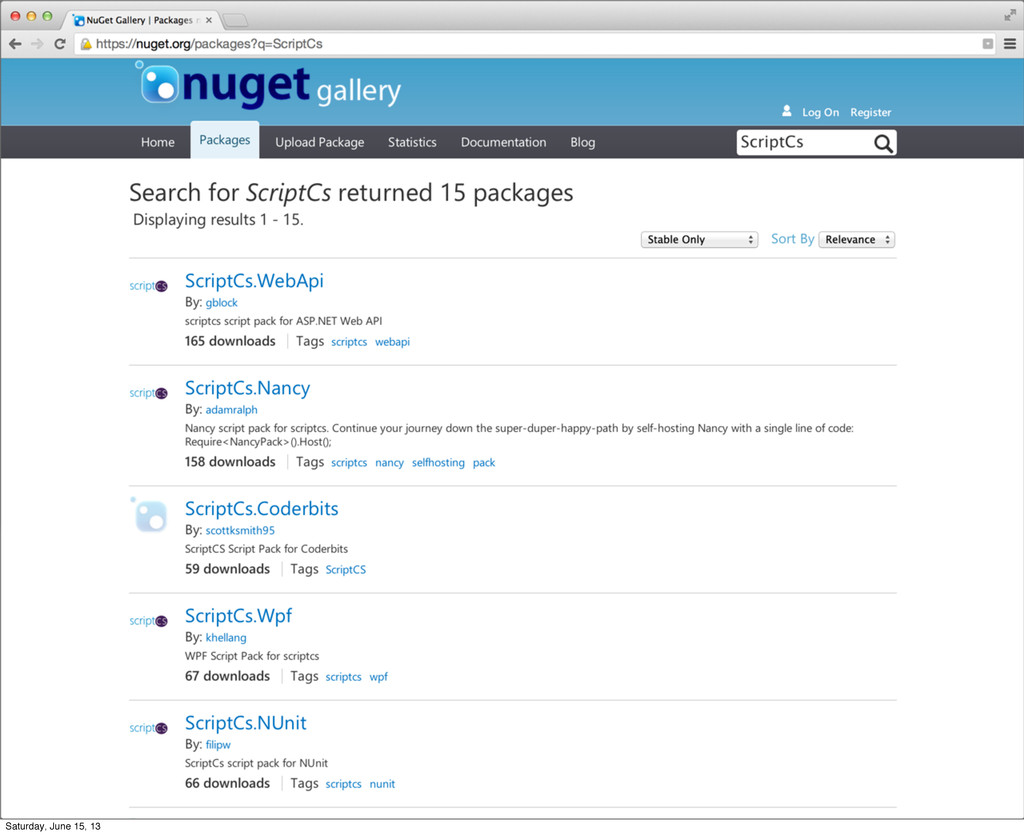Select the Packages nav tab
Screen dimensions: 1024x835
(225, 140)
